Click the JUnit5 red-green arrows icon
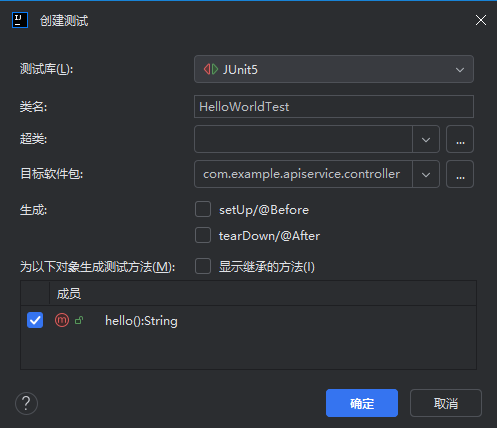This screenshot has height=428, width=497. [x=211, y=69]
